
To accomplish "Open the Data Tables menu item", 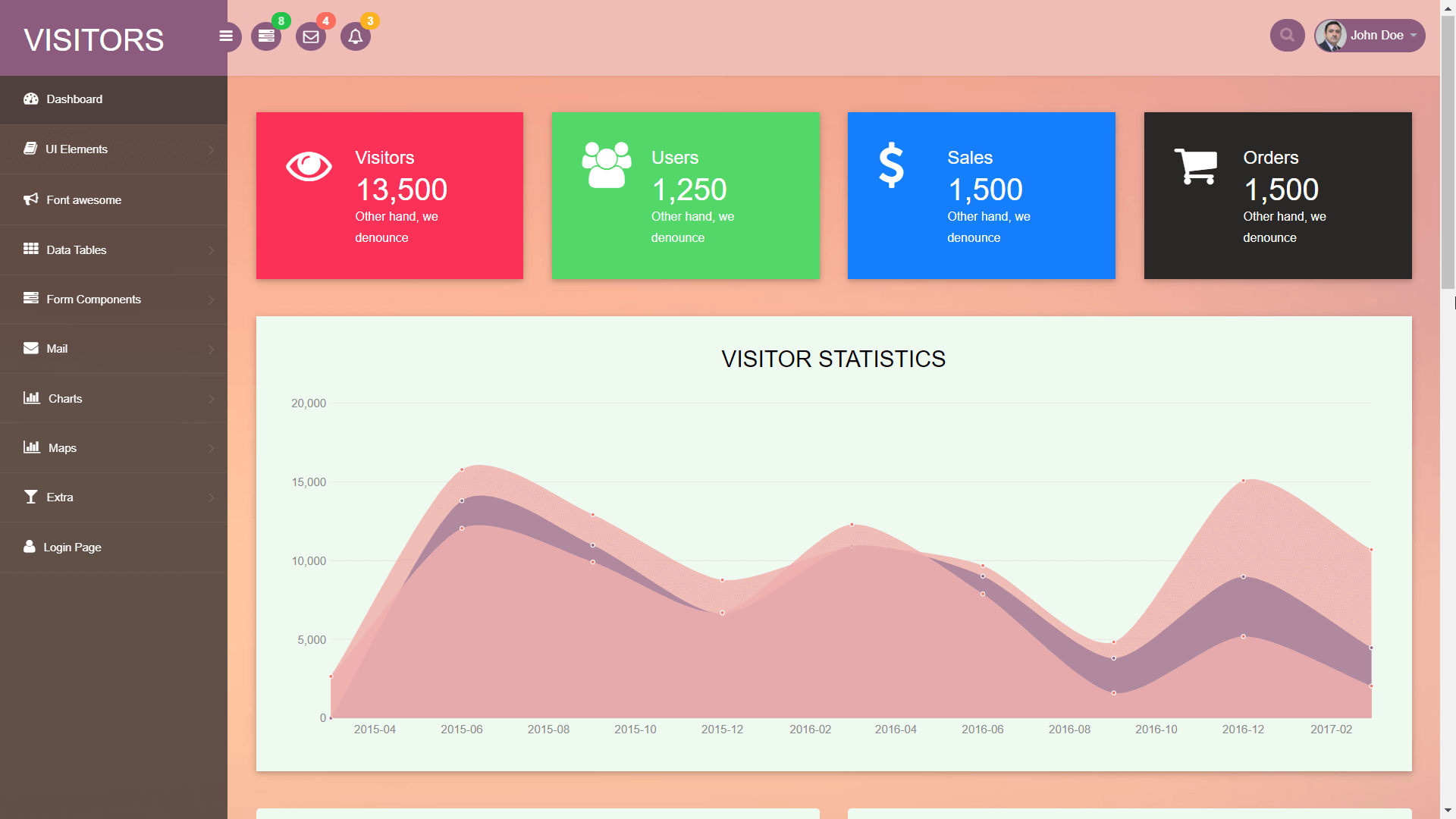I will pyautogui.click(x=76, y=249).
